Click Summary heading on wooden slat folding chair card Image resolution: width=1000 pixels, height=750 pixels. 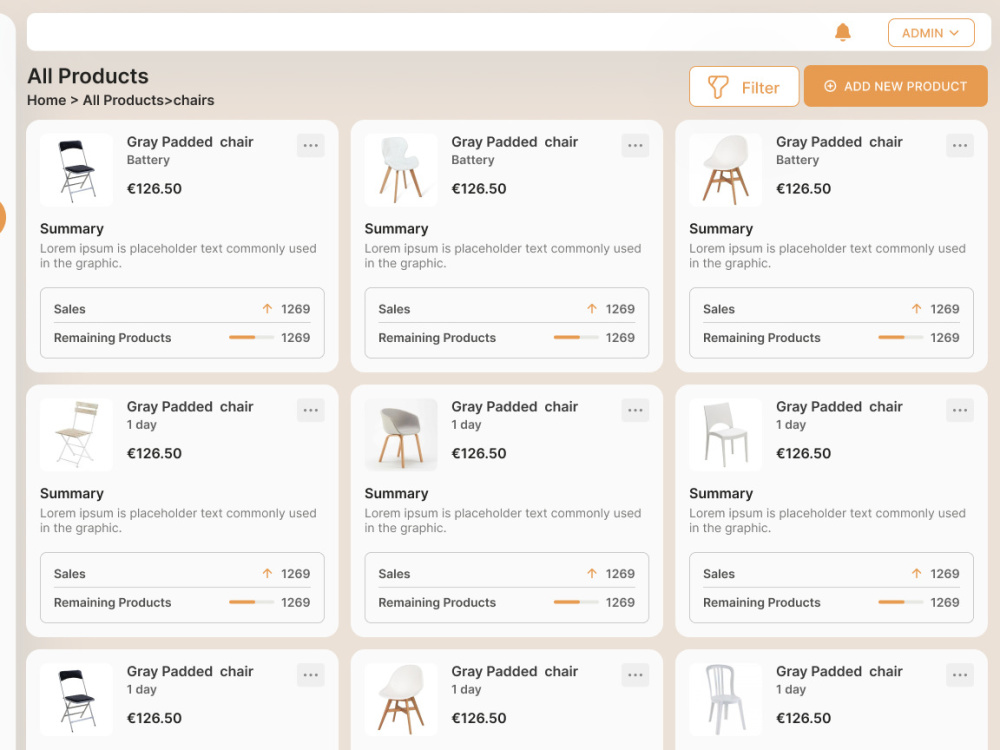coord(71,493)
